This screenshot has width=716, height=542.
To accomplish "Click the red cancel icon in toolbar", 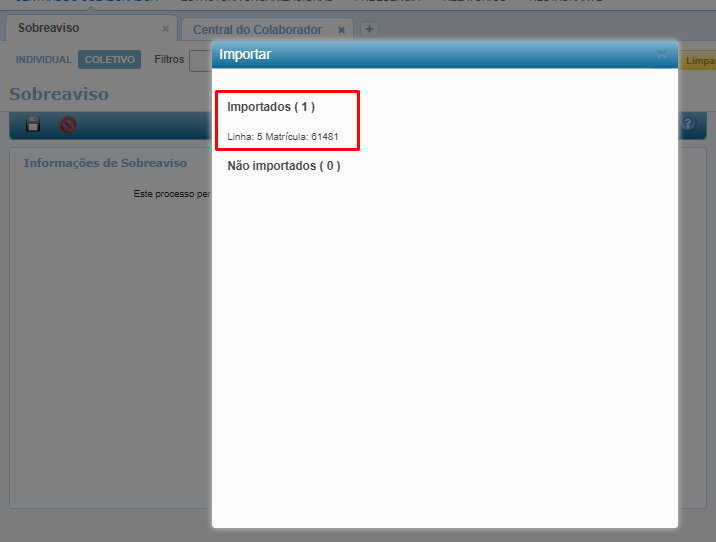I will point(68,125).
